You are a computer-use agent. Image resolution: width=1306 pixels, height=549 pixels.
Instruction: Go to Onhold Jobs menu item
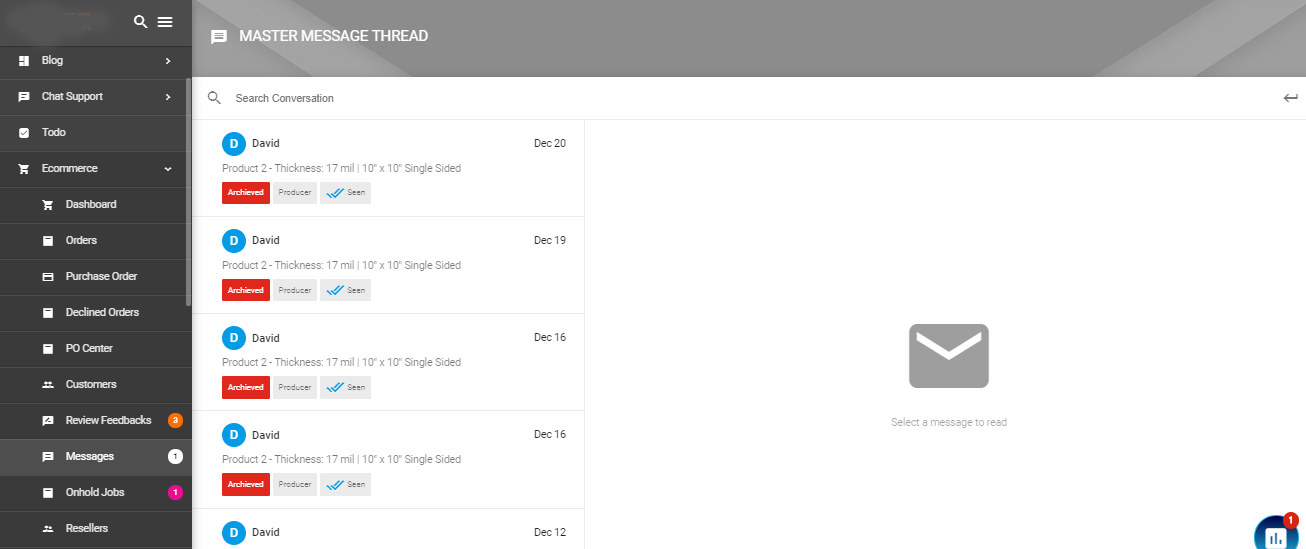pos(96,493)
